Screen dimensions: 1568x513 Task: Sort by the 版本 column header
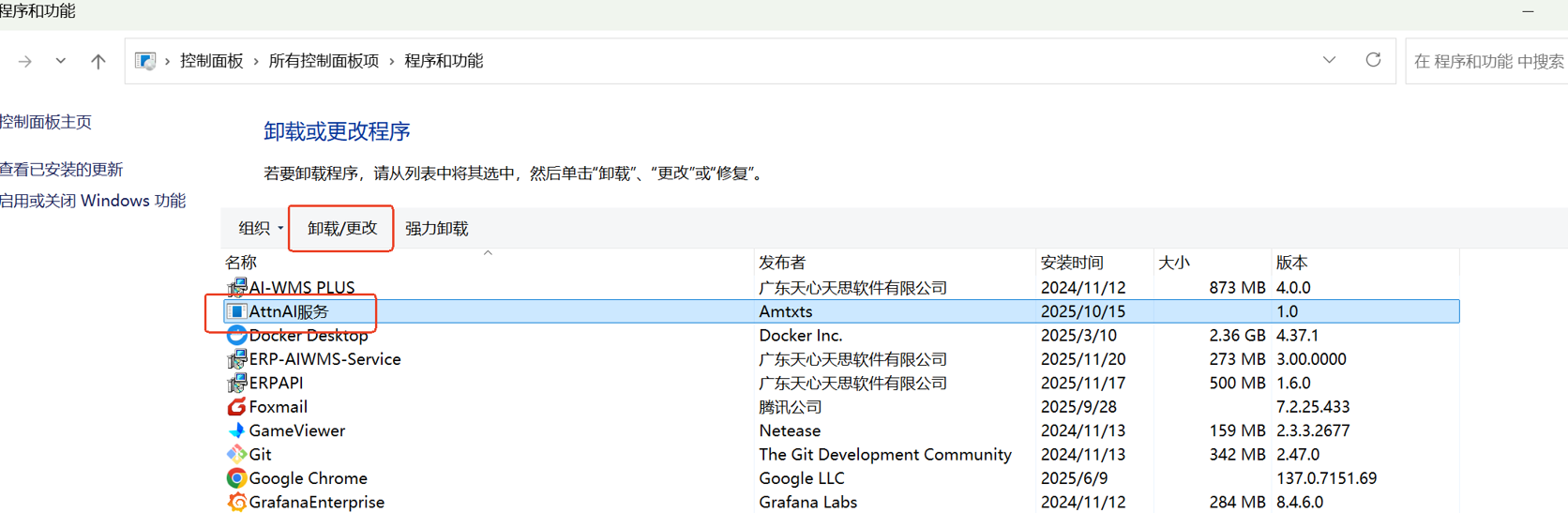pyautogui.click(x=1292, y=263)
